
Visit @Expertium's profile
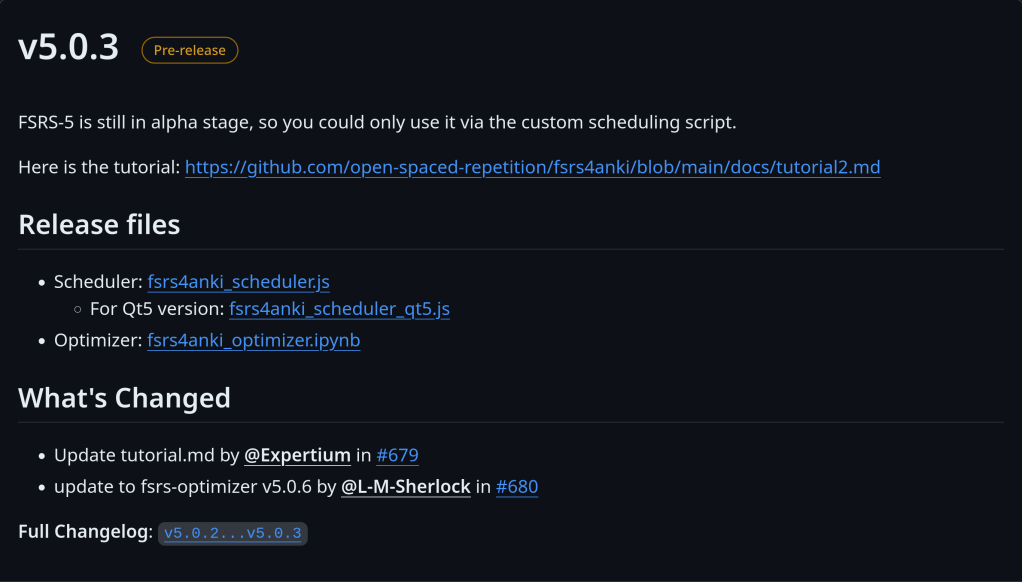pos(297,455)
